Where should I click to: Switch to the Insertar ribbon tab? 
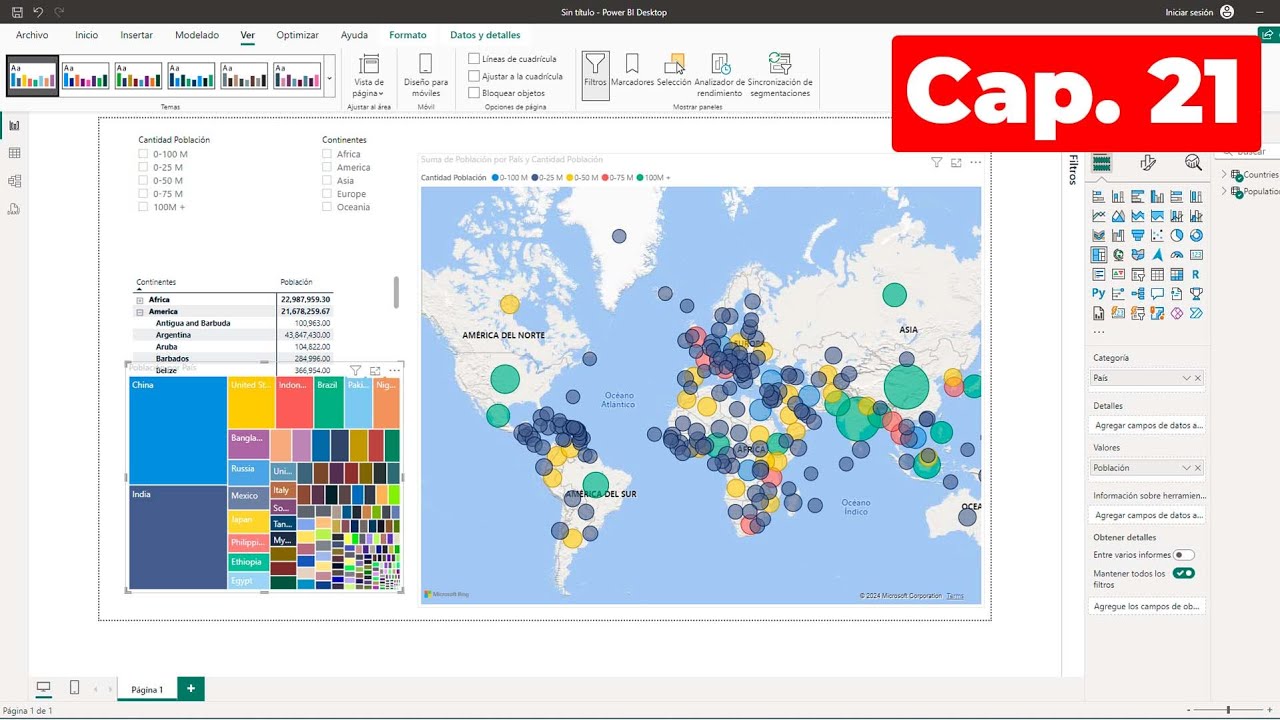[x=137, y=35]
